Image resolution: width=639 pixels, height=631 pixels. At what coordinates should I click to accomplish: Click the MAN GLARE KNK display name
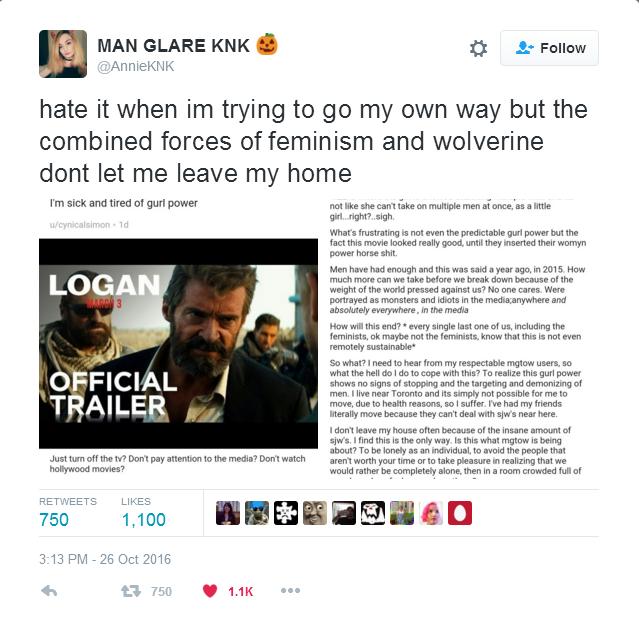tap(174, 46)
